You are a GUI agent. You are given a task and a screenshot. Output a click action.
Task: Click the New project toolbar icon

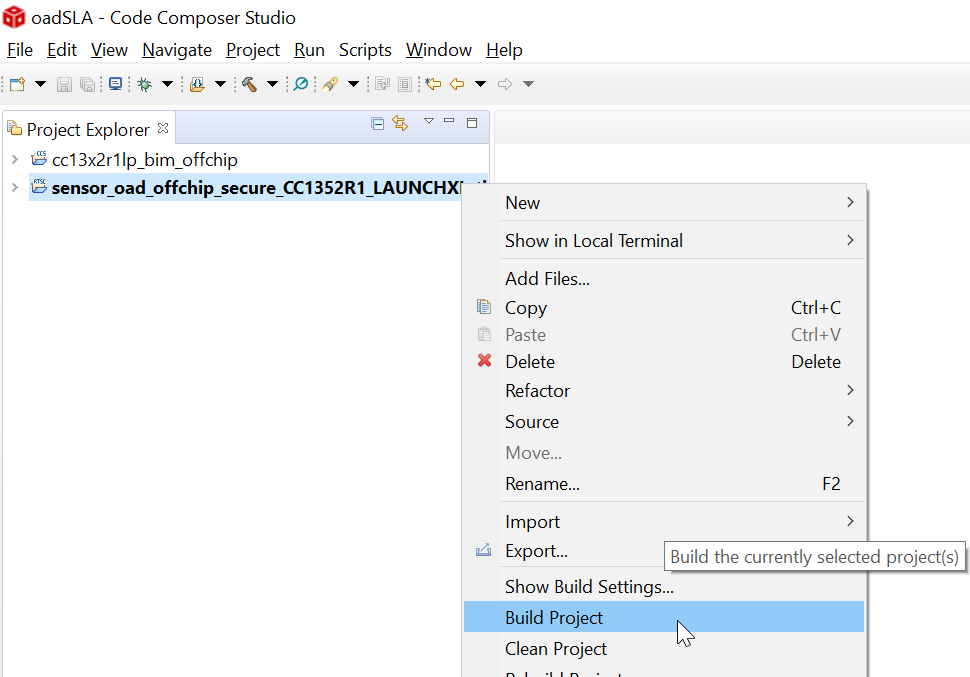point(17,85)
